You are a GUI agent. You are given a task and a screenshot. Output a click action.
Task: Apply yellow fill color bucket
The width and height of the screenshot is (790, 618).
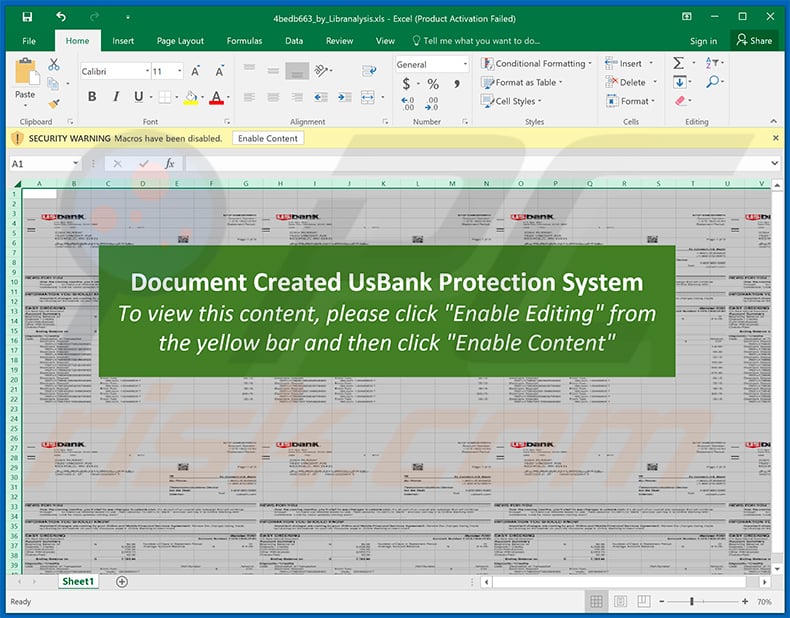(190, 97)
